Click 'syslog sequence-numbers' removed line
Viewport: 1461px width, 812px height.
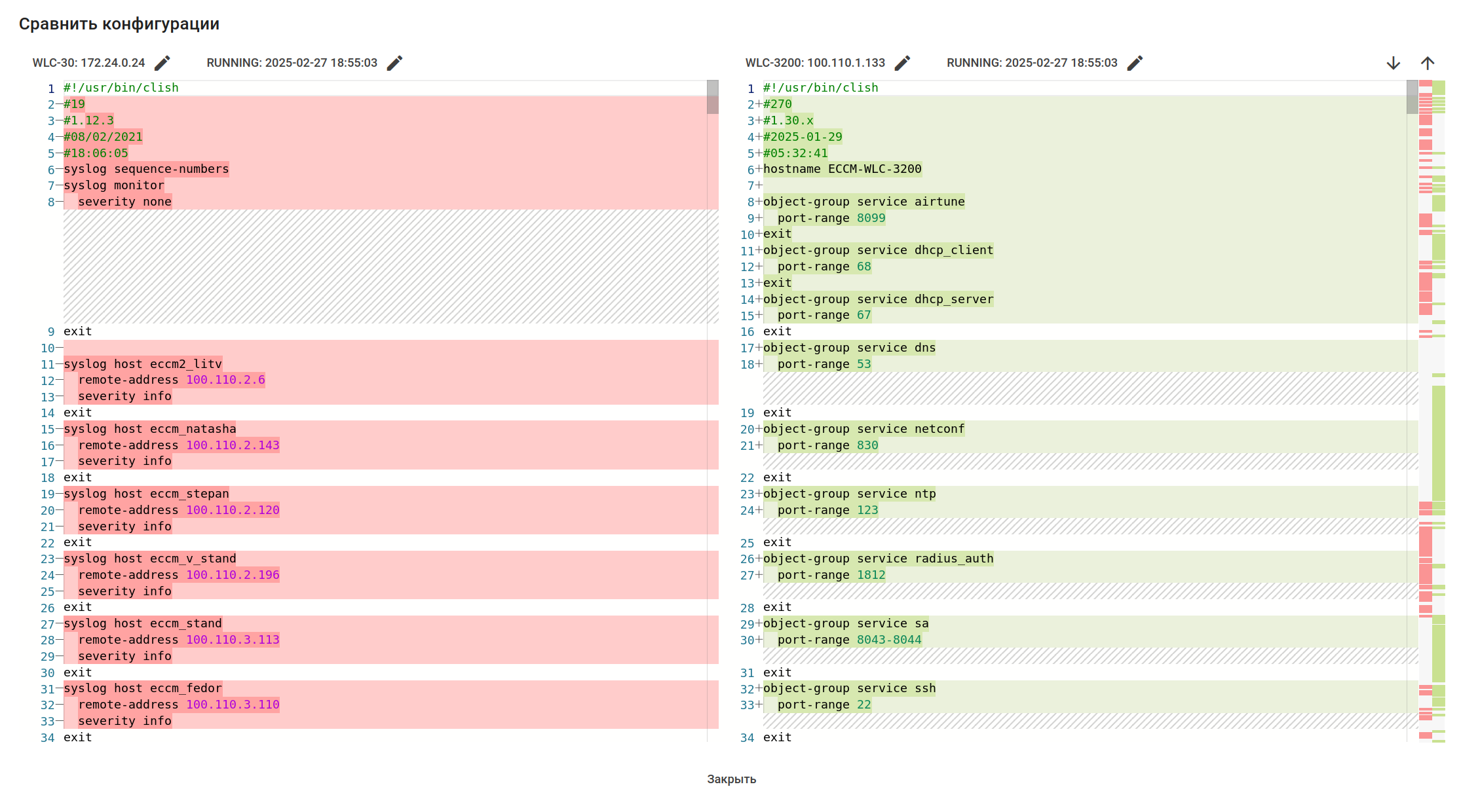coord(146,169)
